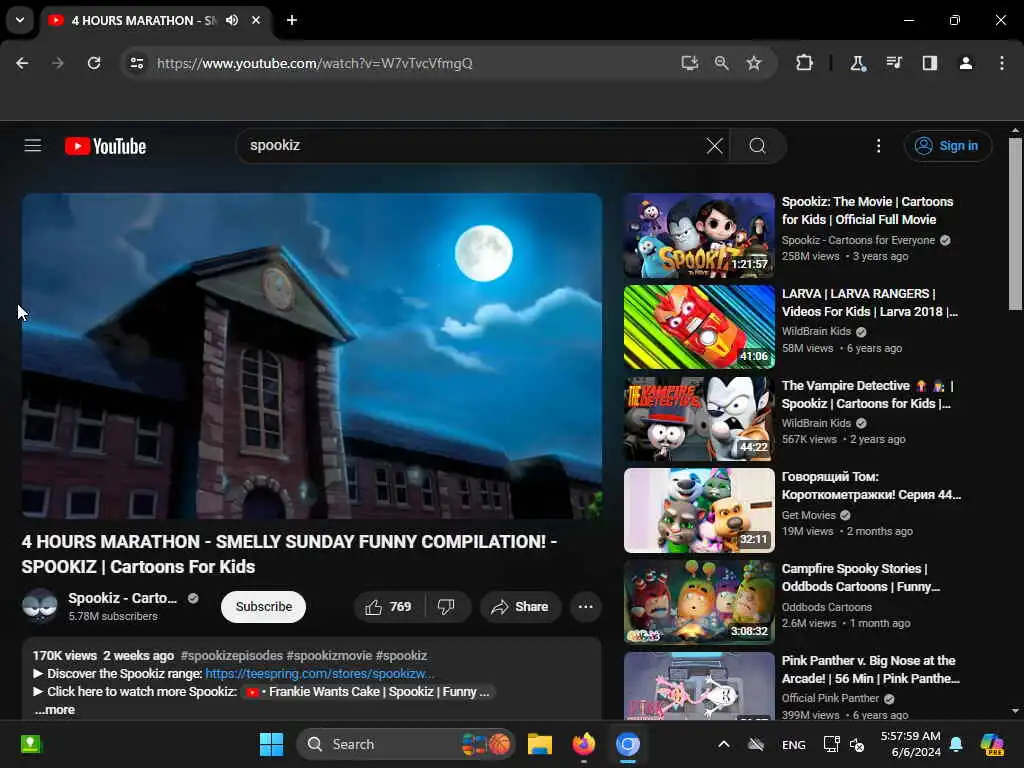Close the 4 HOURS MARATHON tab

pos(256,20)
